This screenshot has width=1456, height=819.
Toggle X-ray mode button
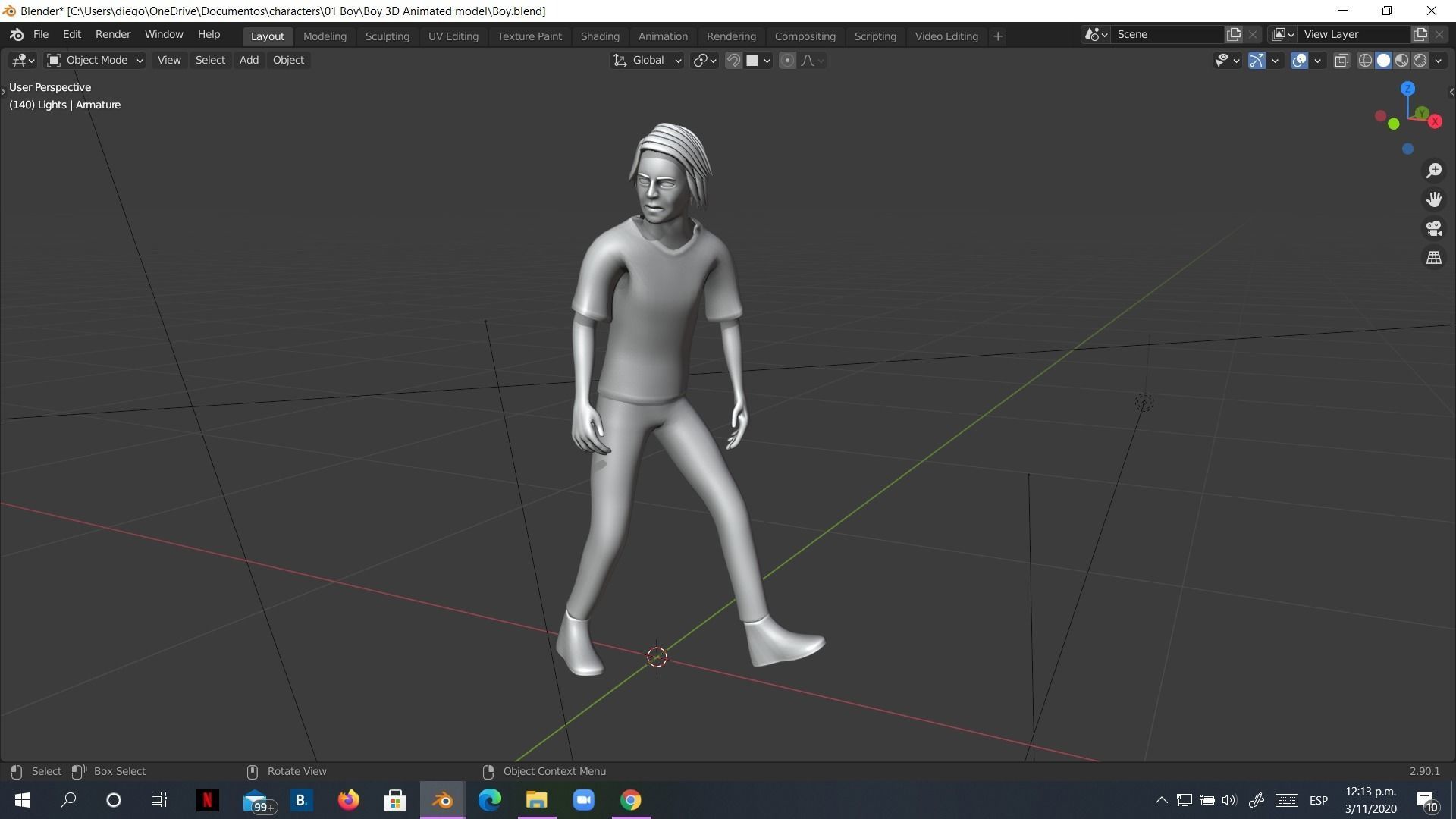pos(1341,61)
